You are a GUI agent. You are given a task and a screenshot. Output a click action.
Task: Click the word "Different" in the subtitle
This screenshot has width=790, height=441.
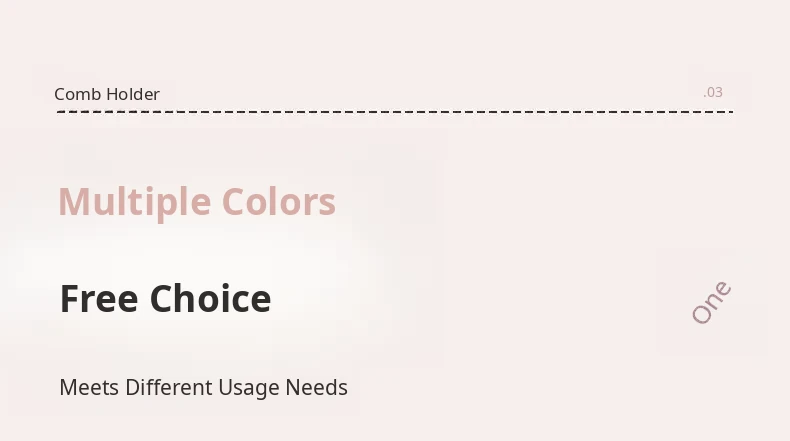click(168, 387)
